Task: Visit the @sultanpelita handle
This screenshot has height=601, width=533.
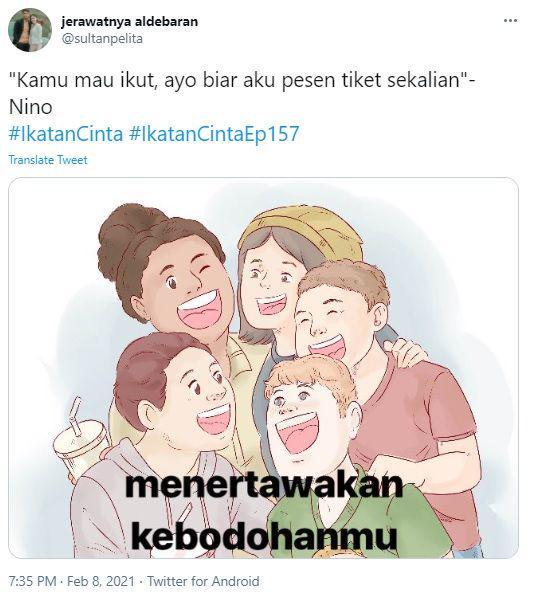Action: pos(102,39)
